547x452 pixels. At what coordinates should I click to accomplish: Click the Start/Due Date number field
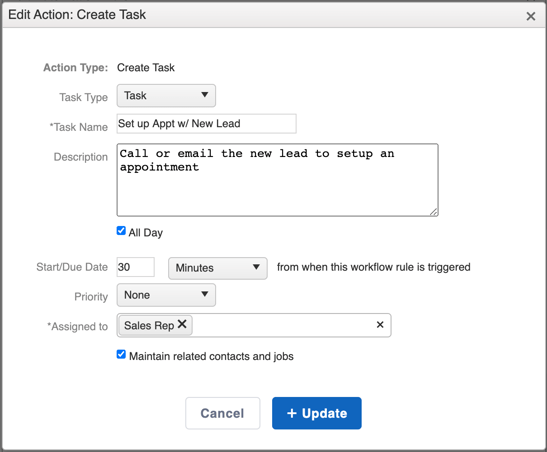point(136,267)
